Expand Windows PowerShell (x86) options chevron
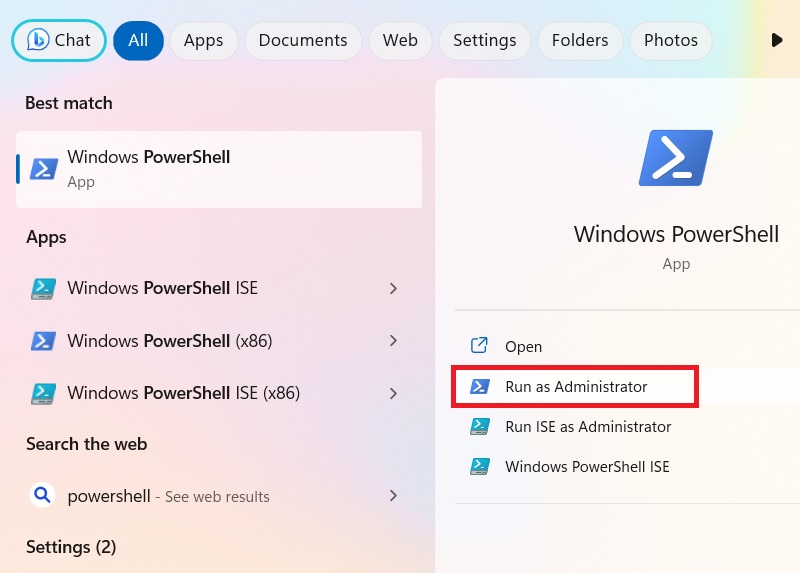The height and width of the screenshot is (573, 800). (x=393, y=341)
